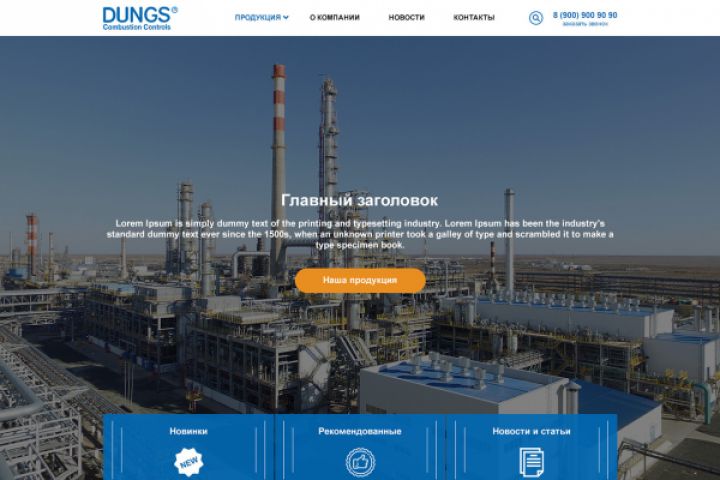
Task: Click the DUNGS Combustion Controls logo
Action: pos(140,18)
